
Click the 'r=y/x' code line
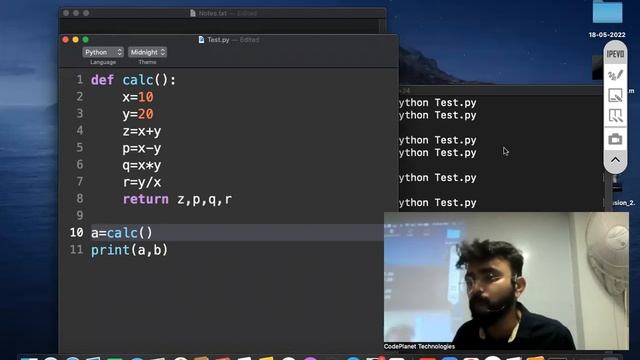pos(142,182)
